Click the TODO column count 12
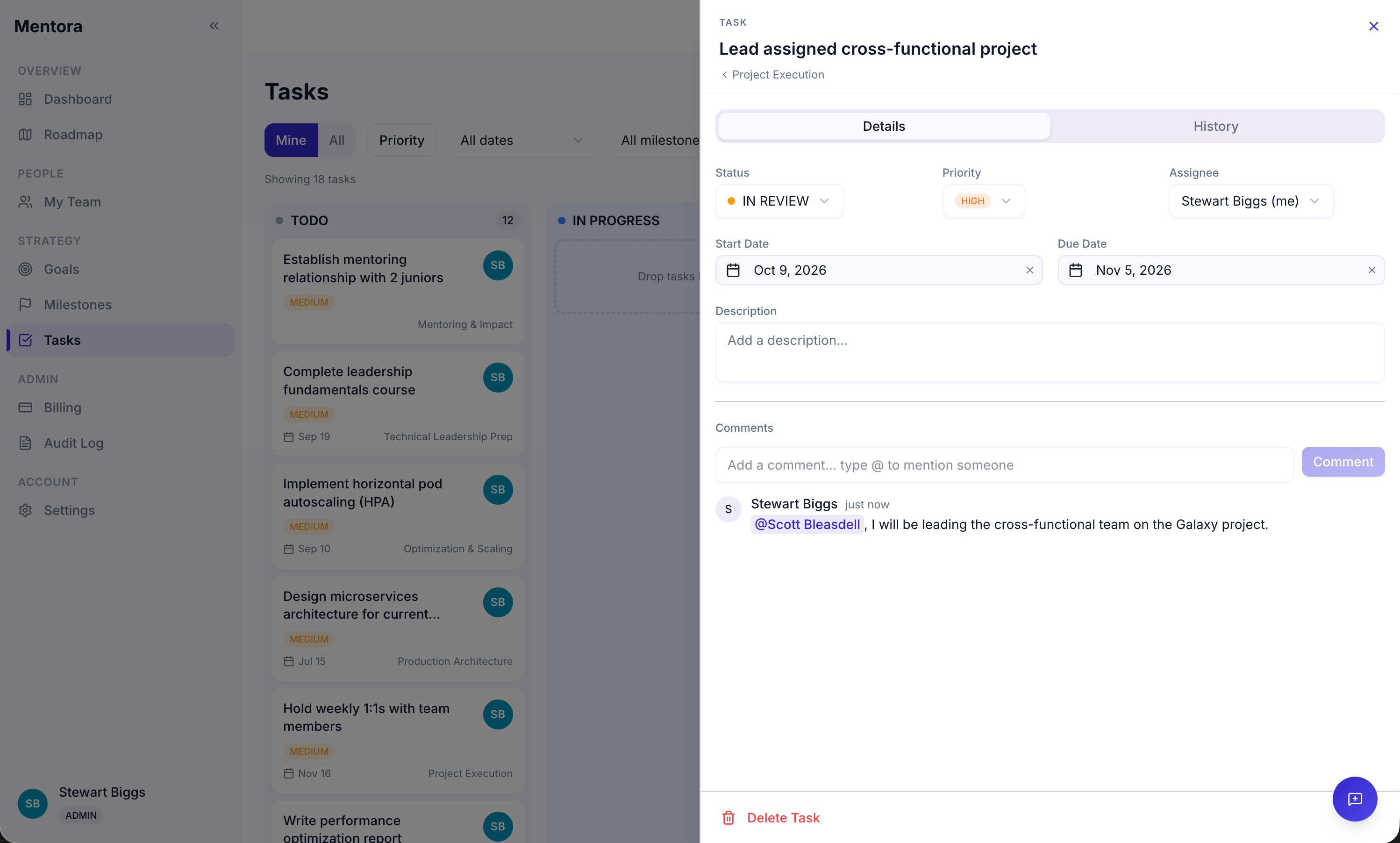 [507, 221]
